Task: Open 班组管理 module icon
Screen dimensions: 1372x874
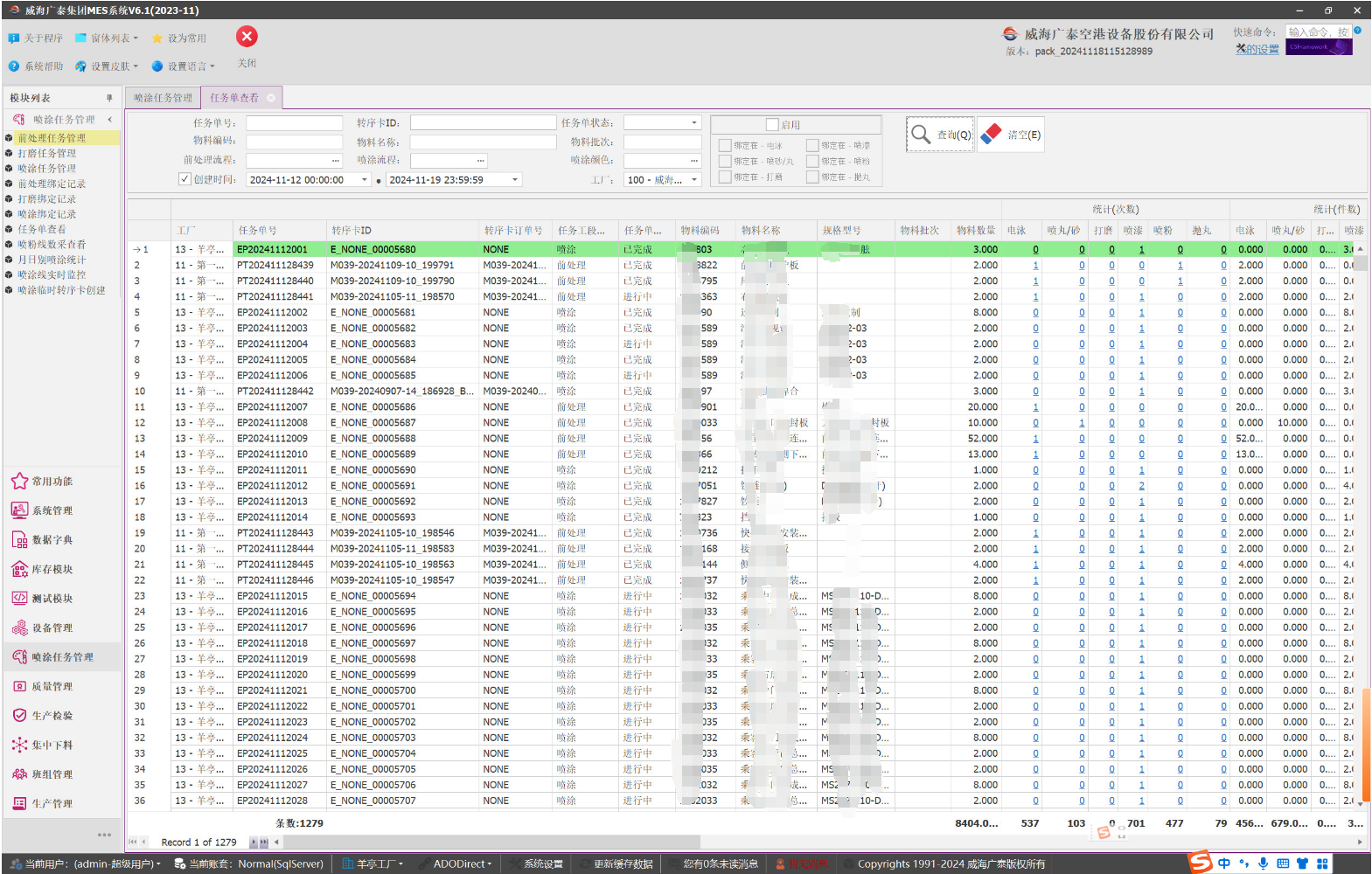Action: click(x=19, y=774)
